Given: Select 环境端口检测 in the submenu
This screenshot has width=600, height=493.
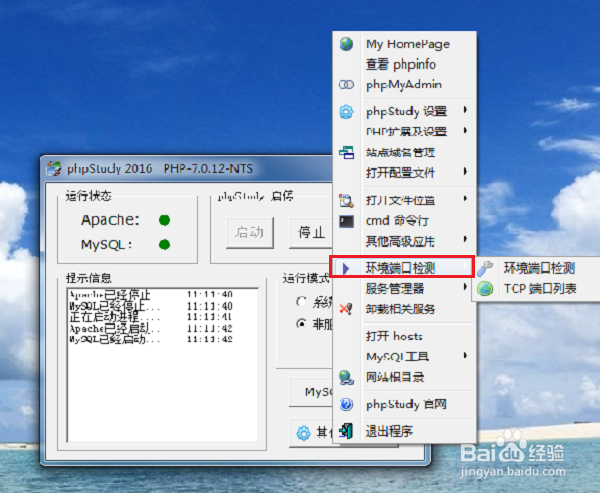Looking at the screenshot, I should (x=539, y=268).
